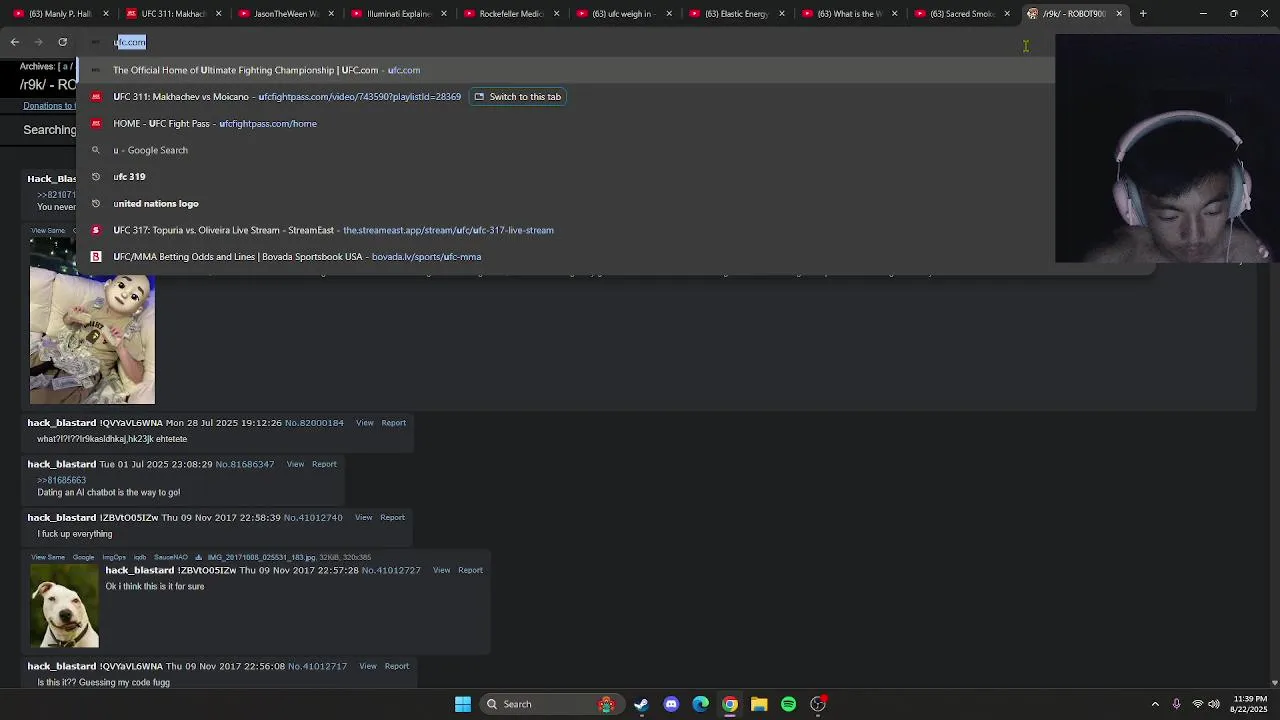
Task: Click the Bovada favicon in suggestions
Action: [x=96, y=257]
